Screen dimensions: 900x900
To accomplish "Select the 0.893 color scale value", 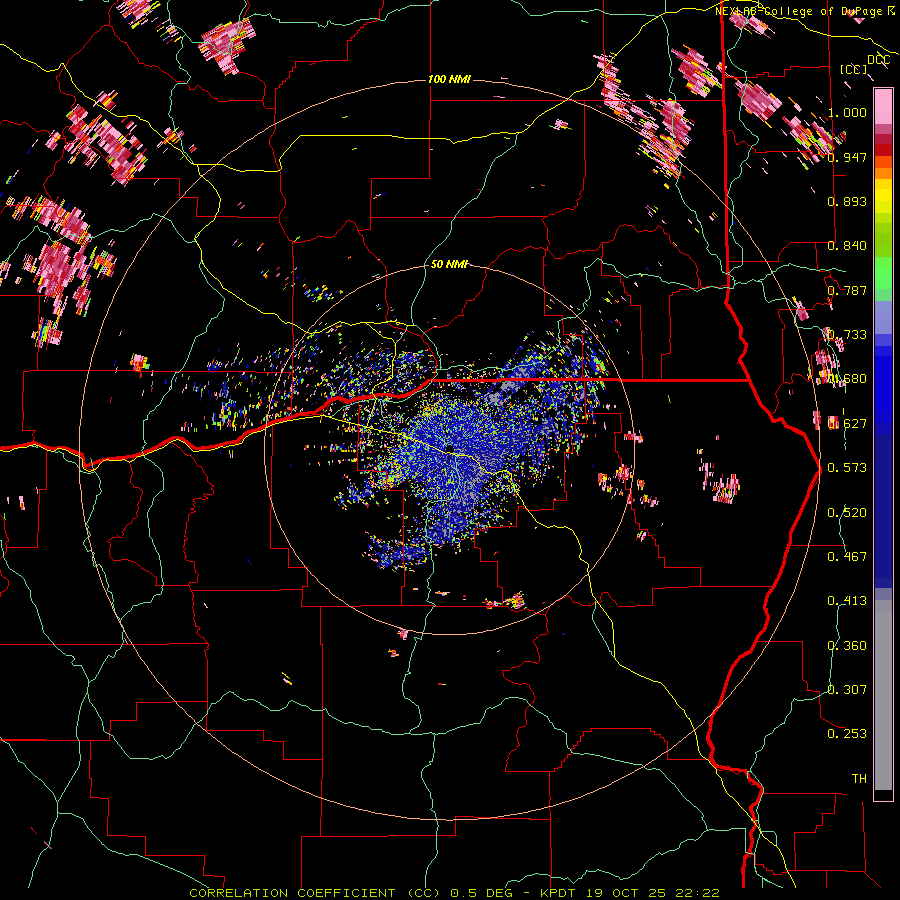I will click(x=847, y=201).
